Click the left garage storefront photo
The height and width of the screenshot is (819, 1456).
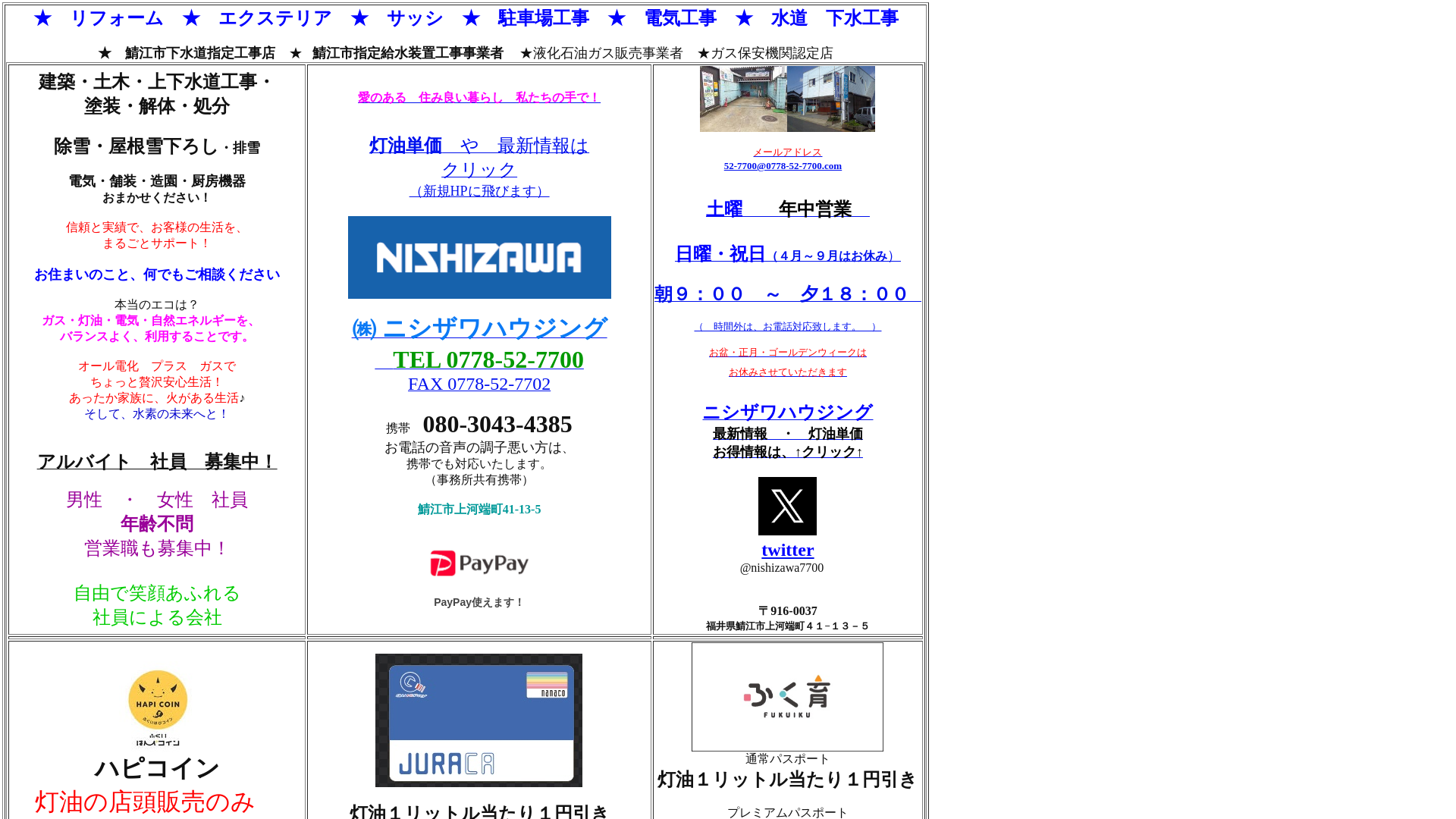click(x=743, y=99)
